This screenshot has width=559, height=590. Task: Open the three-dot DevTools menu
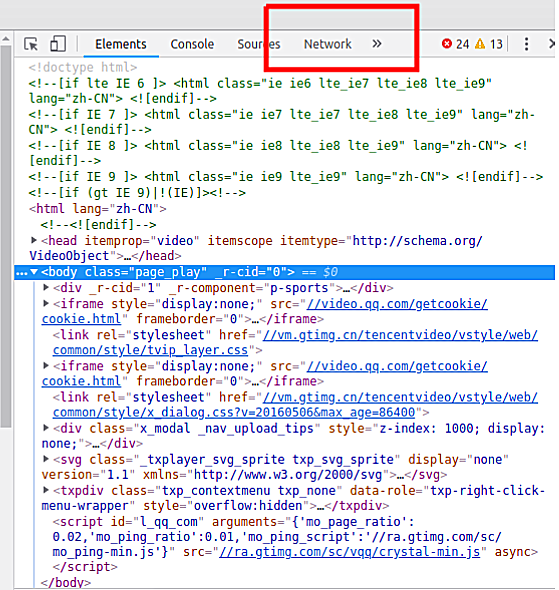(526, 44)
